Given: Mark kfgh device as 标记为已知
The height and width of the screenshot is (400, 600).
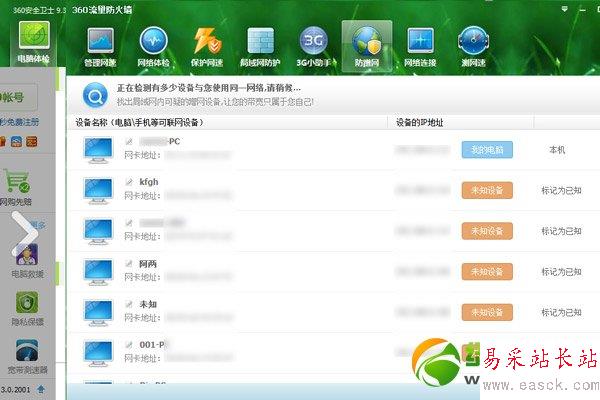Looking at the screenshot, I should pos(561,190).
